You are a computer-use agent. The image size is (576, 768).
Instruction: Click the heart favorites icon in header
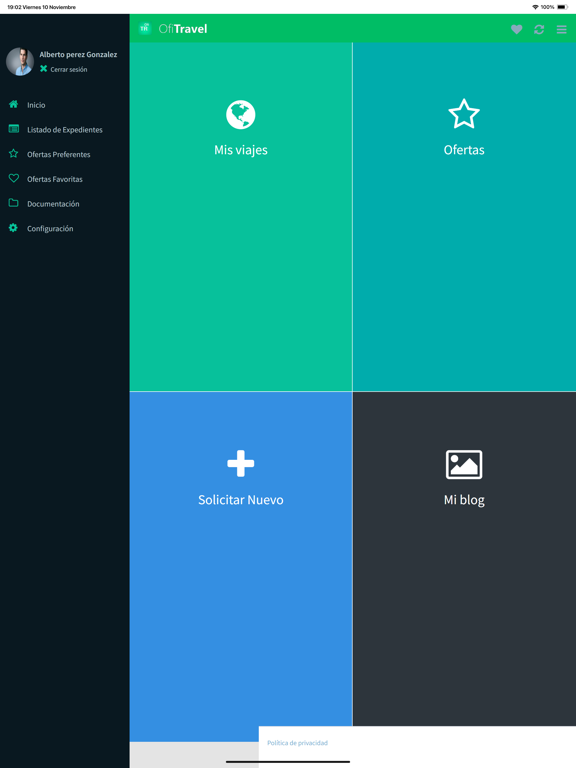516,29
